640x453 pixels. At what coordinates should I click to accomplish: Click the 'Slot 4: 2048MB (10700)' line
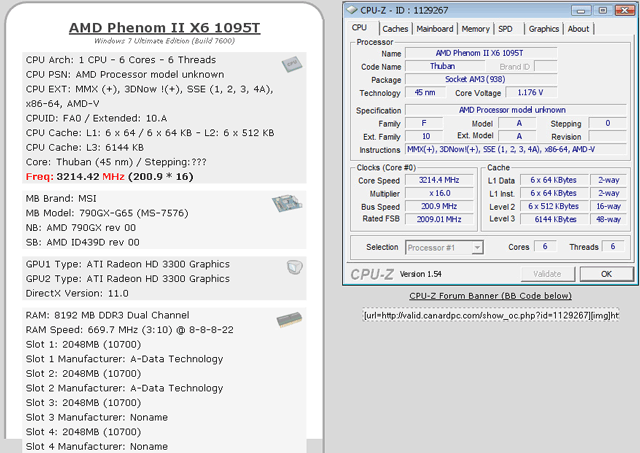tap(83, 432)
